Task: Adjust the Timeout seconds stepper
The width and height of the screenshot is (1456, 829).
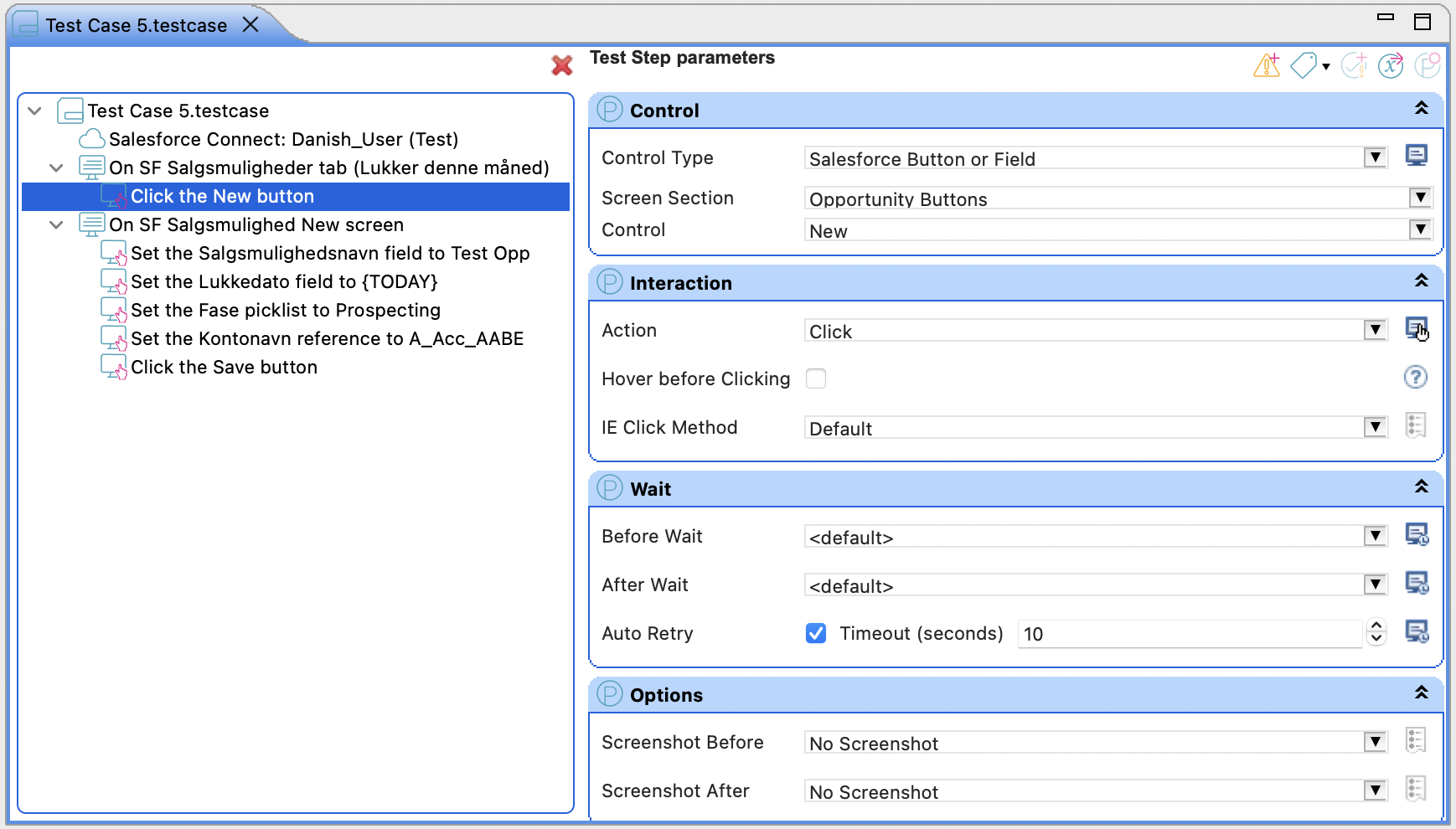Action: (x=1375, y=634)
